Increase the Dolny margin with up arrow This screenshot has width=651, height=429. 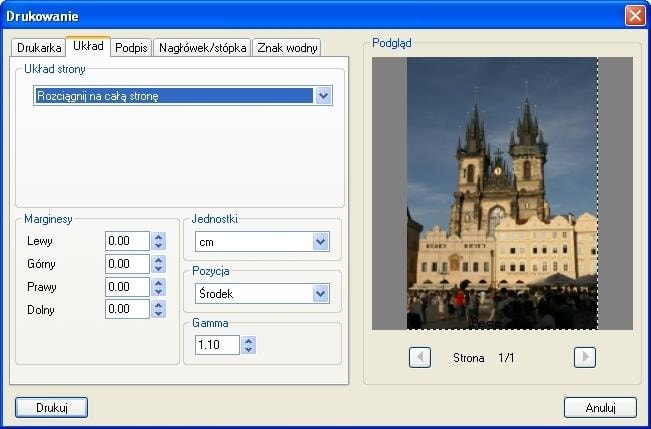click(158, 305)
